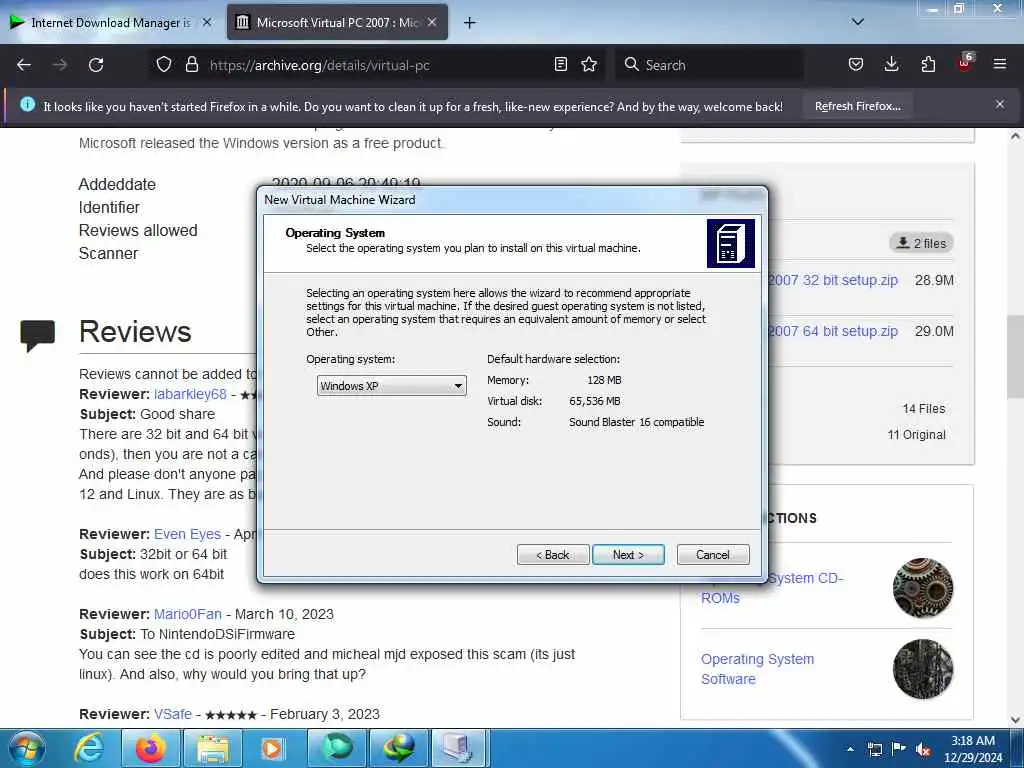Open reviewer labarkley68 profile link
This screenshot has width=1024, height=768.
tap(190, 394)
